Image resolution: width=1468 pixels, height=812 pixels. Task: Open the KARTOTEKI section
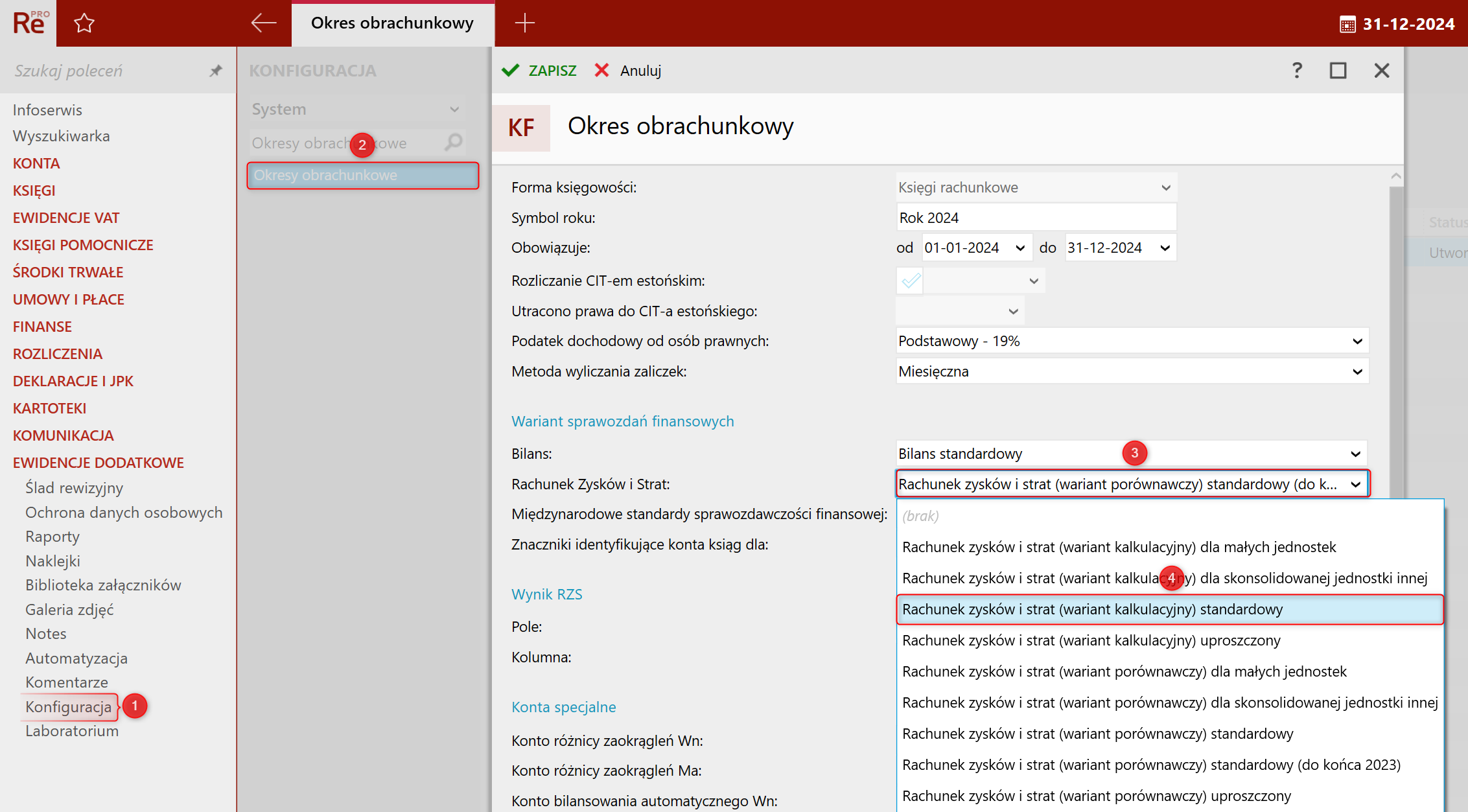point(49,408)
